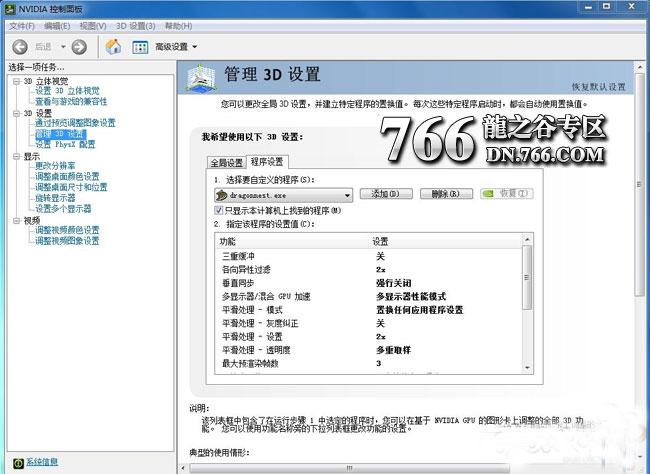The image size is (650, 474).
Task: Click the main panel vertical scrollbar thumb
Action: coord(639,185)
